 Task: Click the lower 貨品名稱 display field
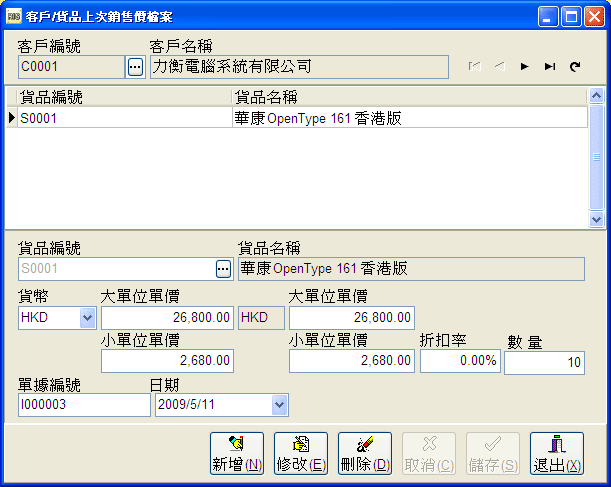pyautogui.click(x=411, y=269)
